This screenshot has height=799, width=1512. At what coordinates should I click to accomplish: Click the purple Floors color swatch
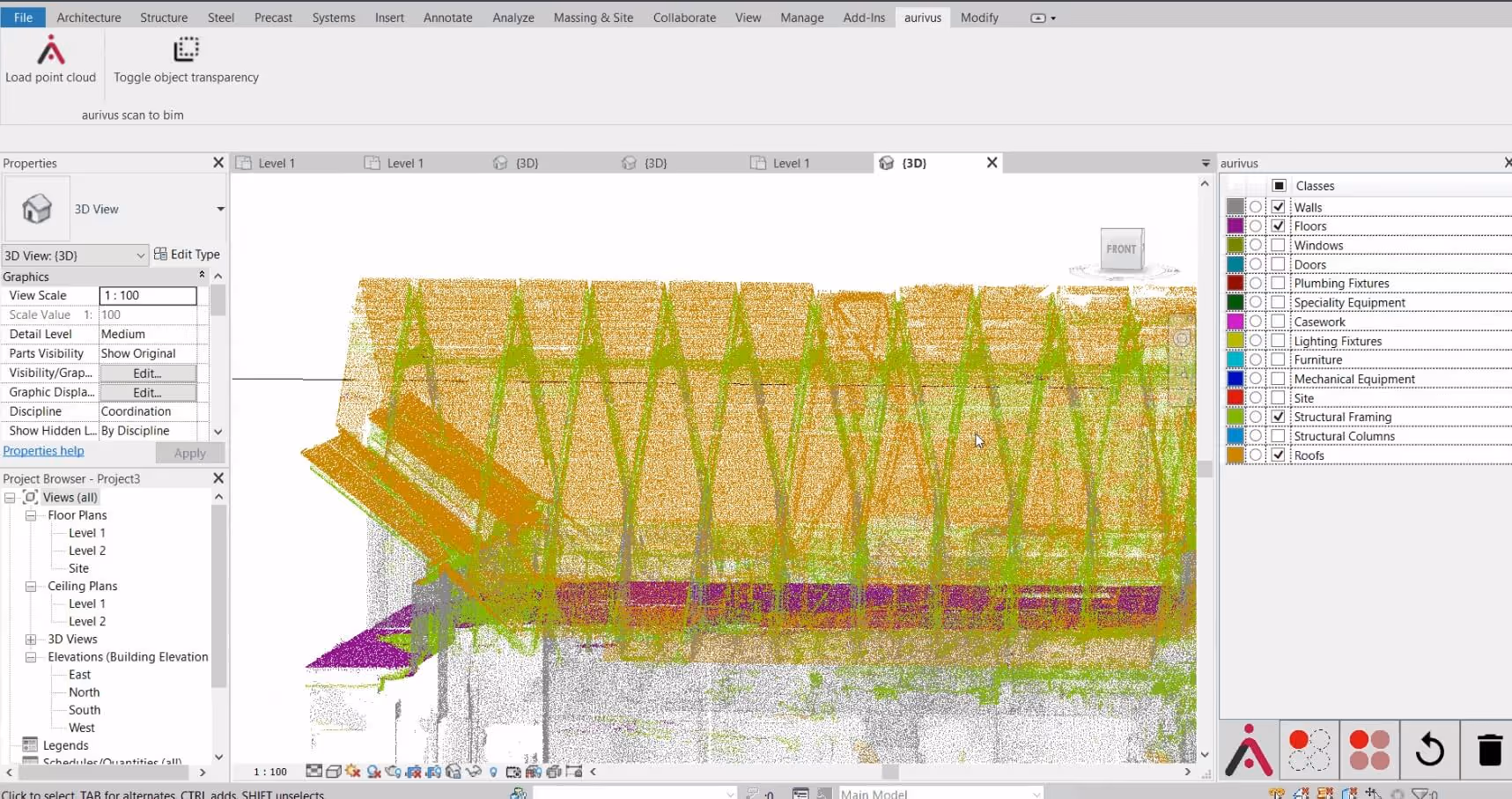pyautogui.click(x=1235, y=226)
